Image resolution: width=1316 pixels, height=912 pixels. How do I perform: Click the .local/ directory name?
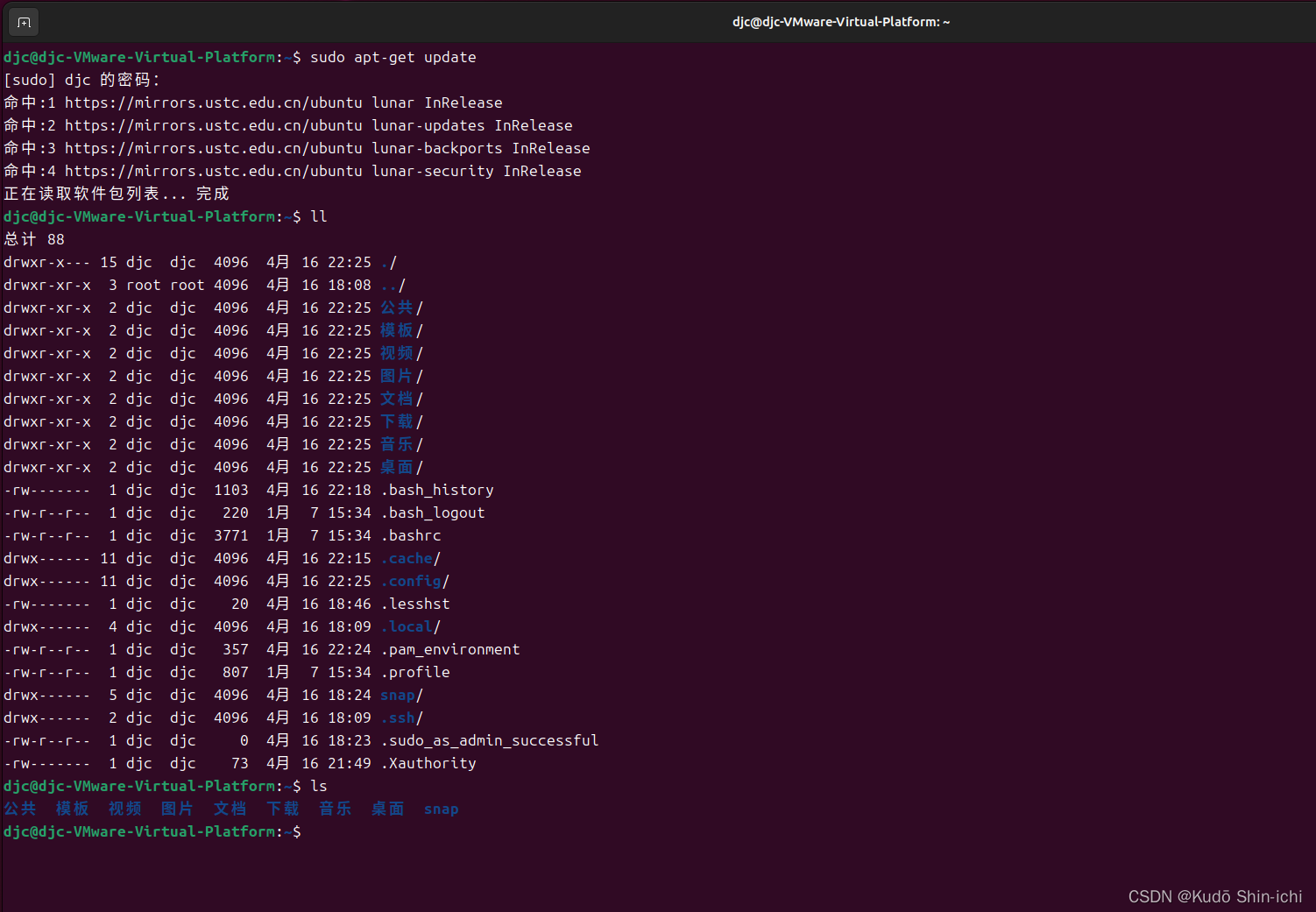pyautogui.click(x=411, y=626)
